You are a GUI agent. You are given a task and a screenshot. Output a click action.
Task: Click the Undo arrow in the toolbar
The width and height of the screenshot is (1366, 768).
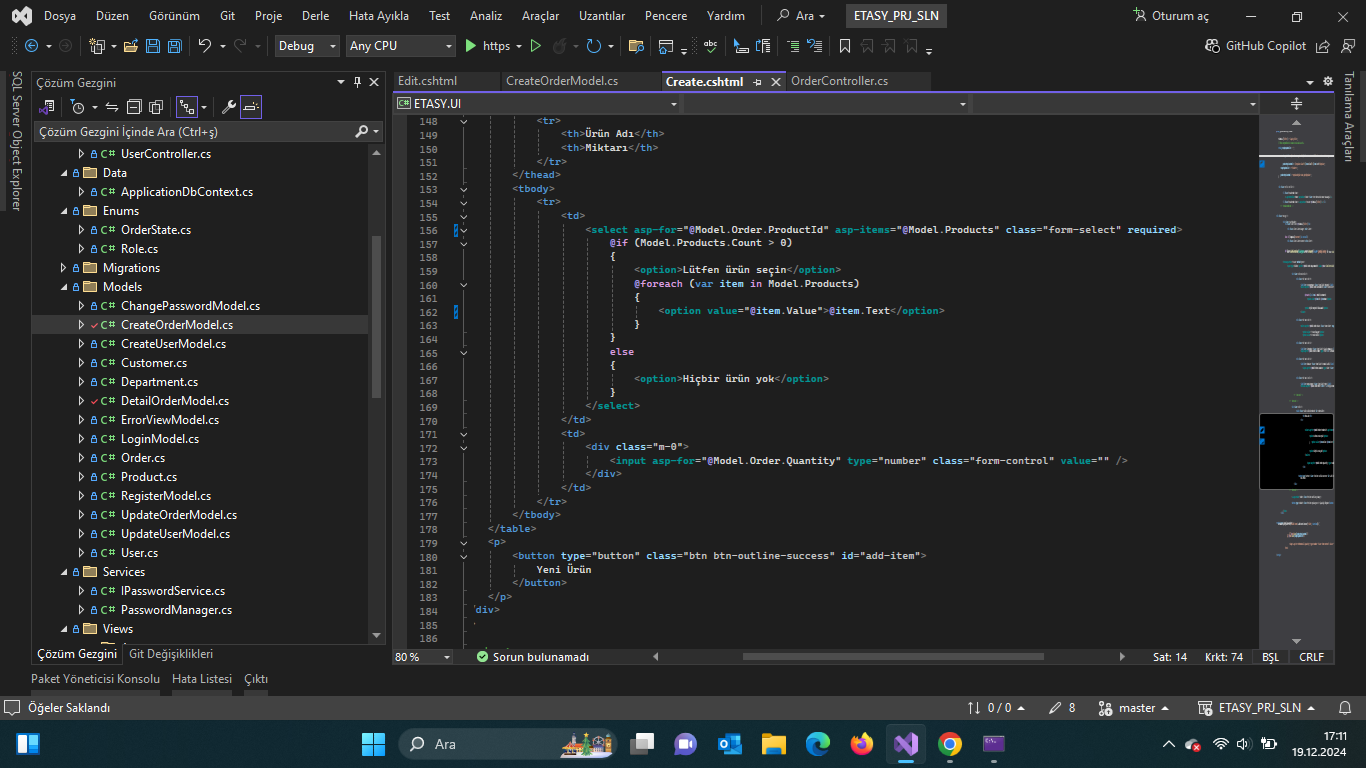[205, 46]
